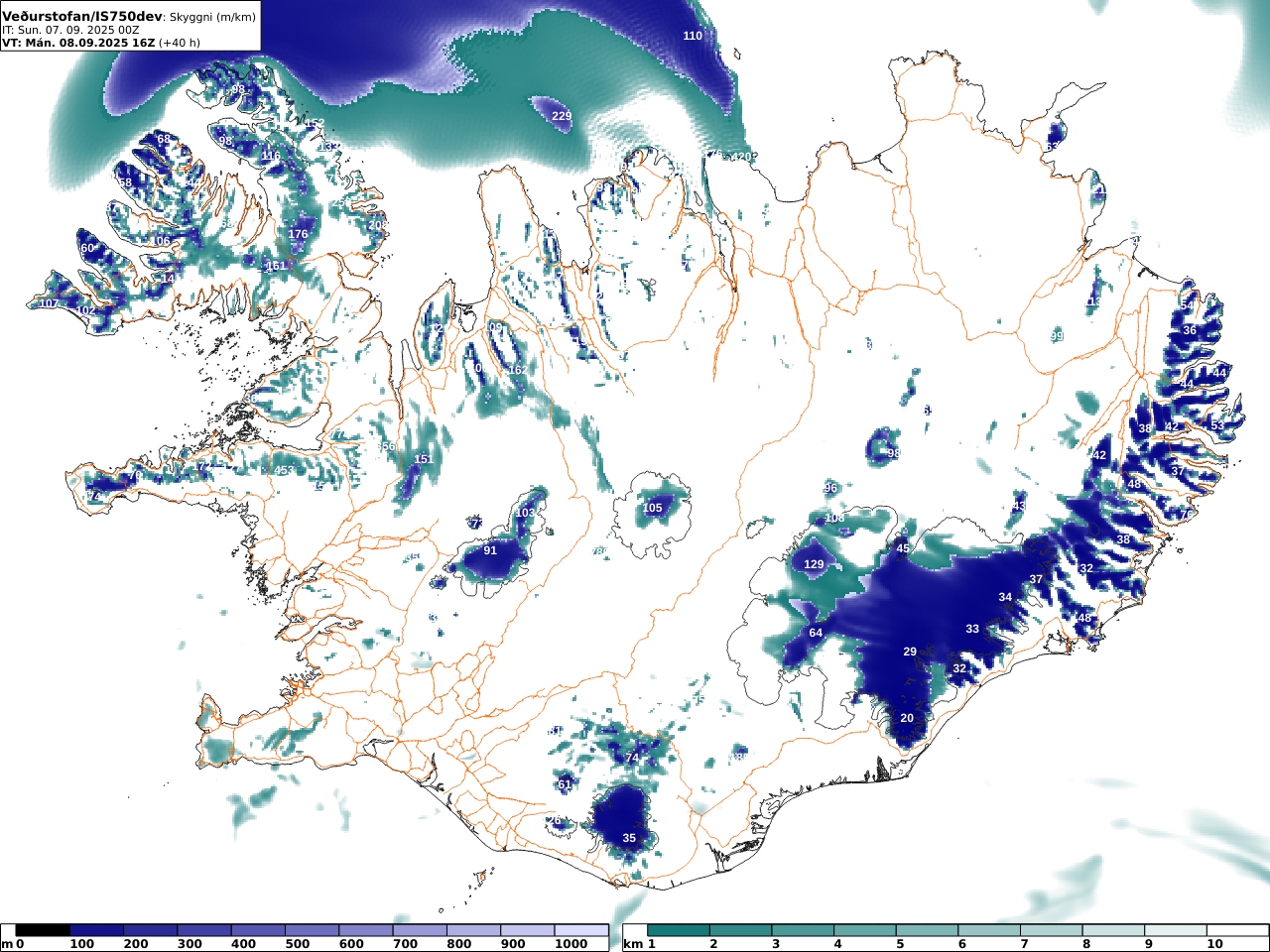Click the km 1 label on the kilometer scale
The height and width of the screenshot is (952, 1270).
click(639, 944)
